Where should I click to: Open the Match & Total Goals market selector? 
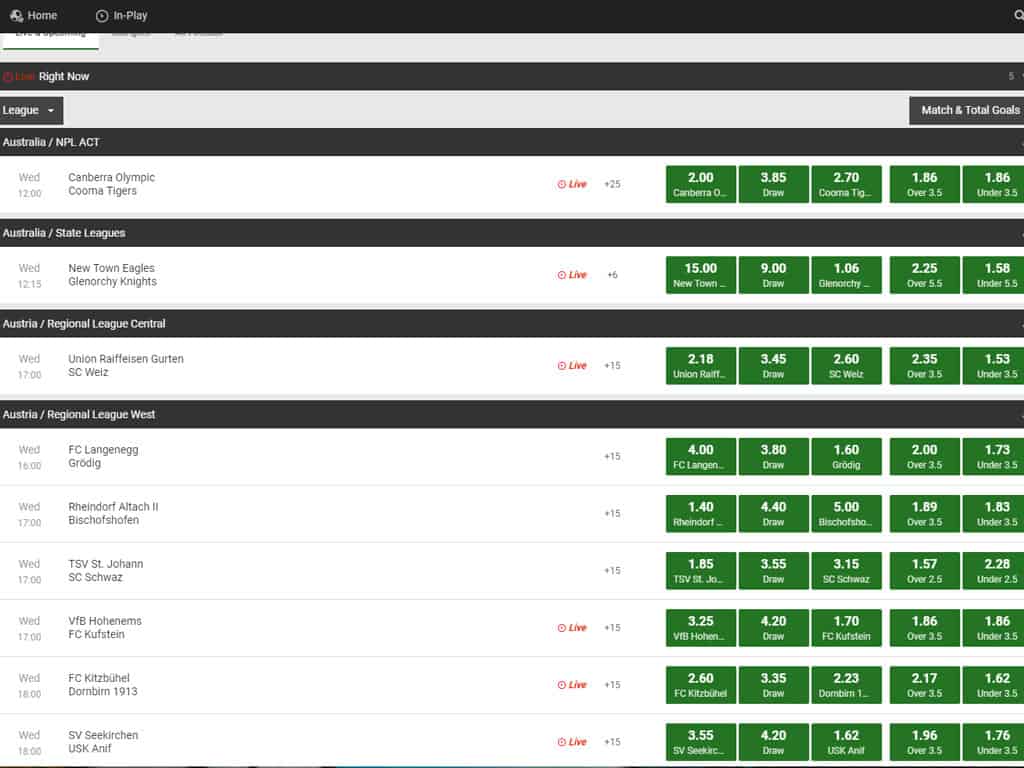(x=967, y=110)
